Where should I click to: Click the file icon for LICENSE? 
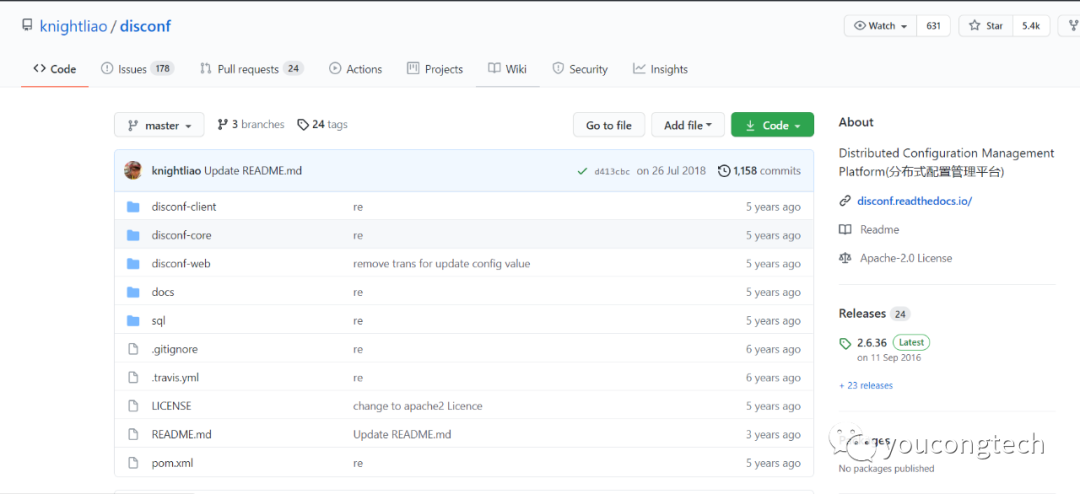[134, 406]
